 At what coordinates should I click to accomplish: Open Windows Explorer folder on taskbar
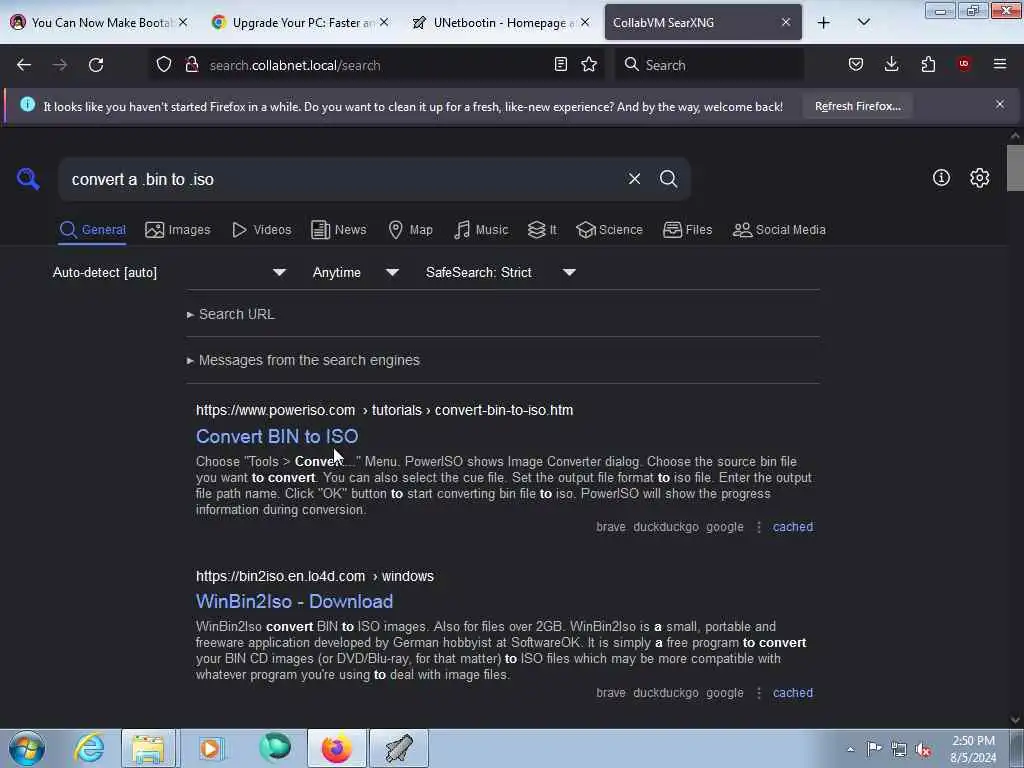click(148, 748)
